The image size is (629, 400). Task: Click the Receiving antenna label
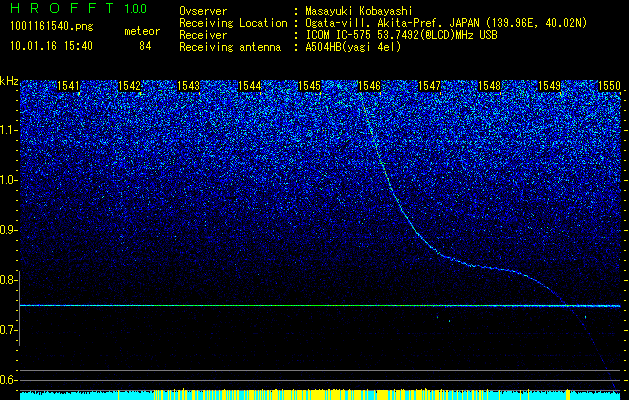tap(230, 47)
